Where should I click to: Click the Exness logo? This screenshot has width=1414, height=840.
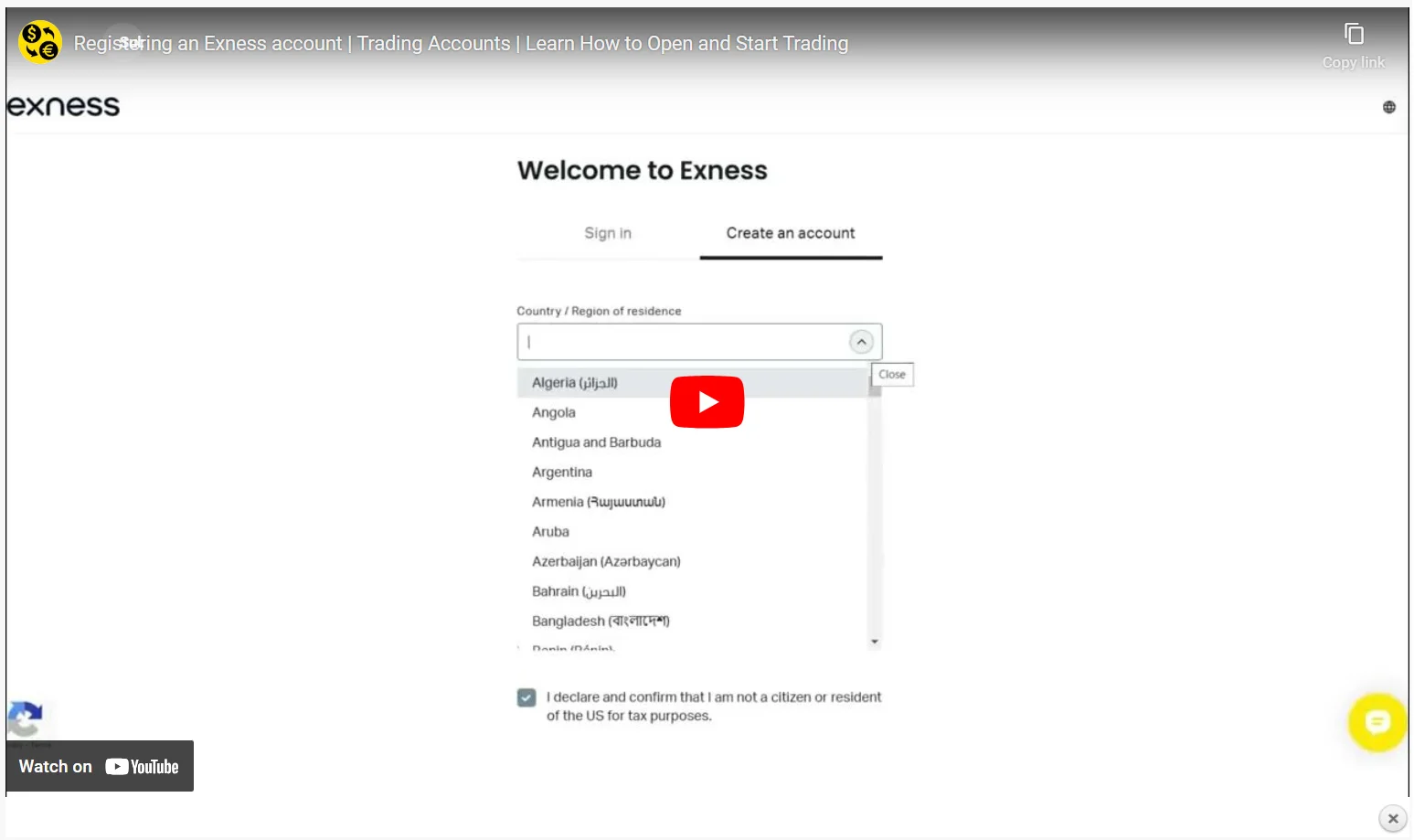pyautogui.click(x=64, y=106)
